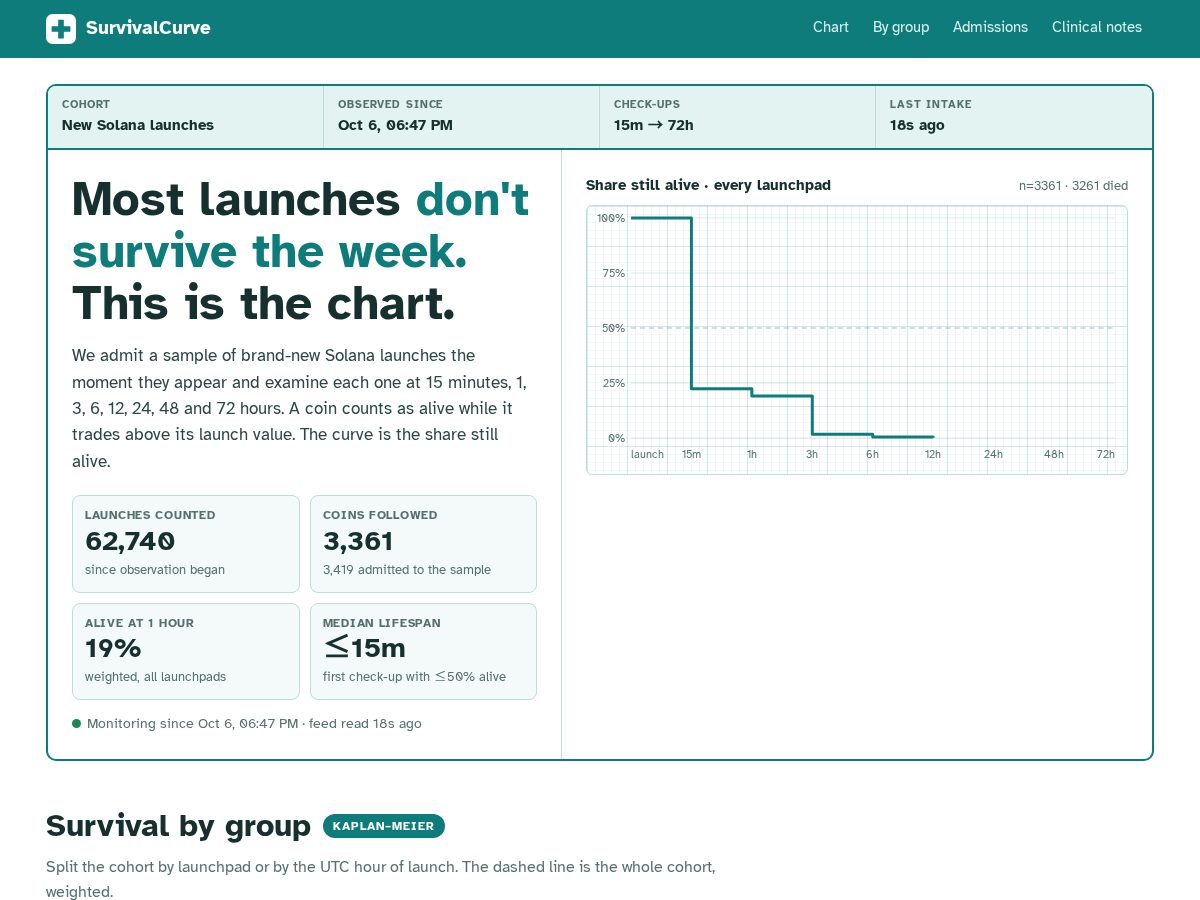Navigate to Admissions in the header
Image resolution: width=1200 pixels, height=900 pixels.
point(990,27)
